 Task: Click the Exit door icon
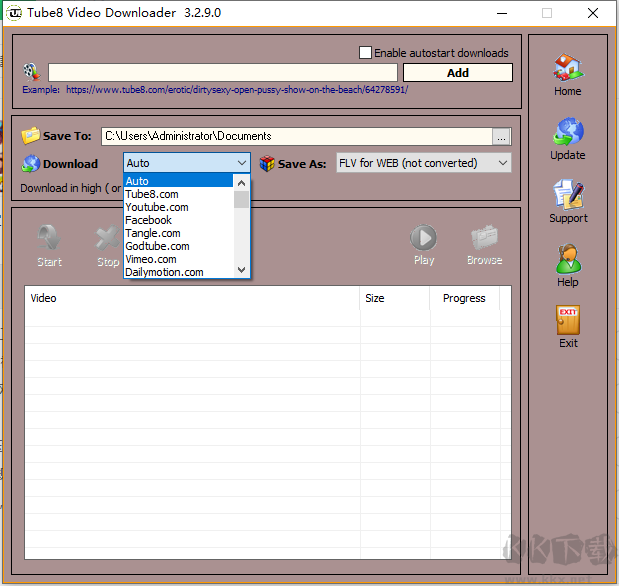click(568, 320)
